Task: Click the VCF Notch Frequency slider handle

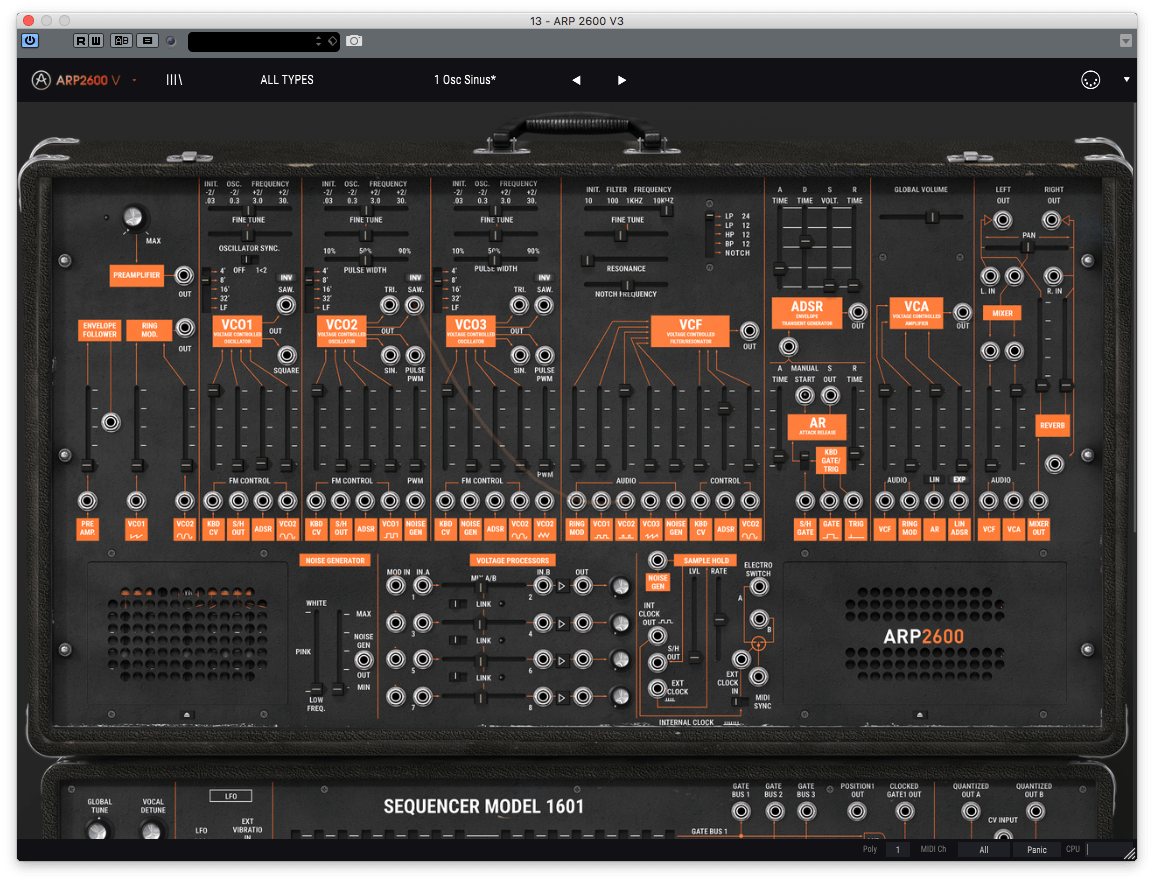Action: [x=626, y=284]
